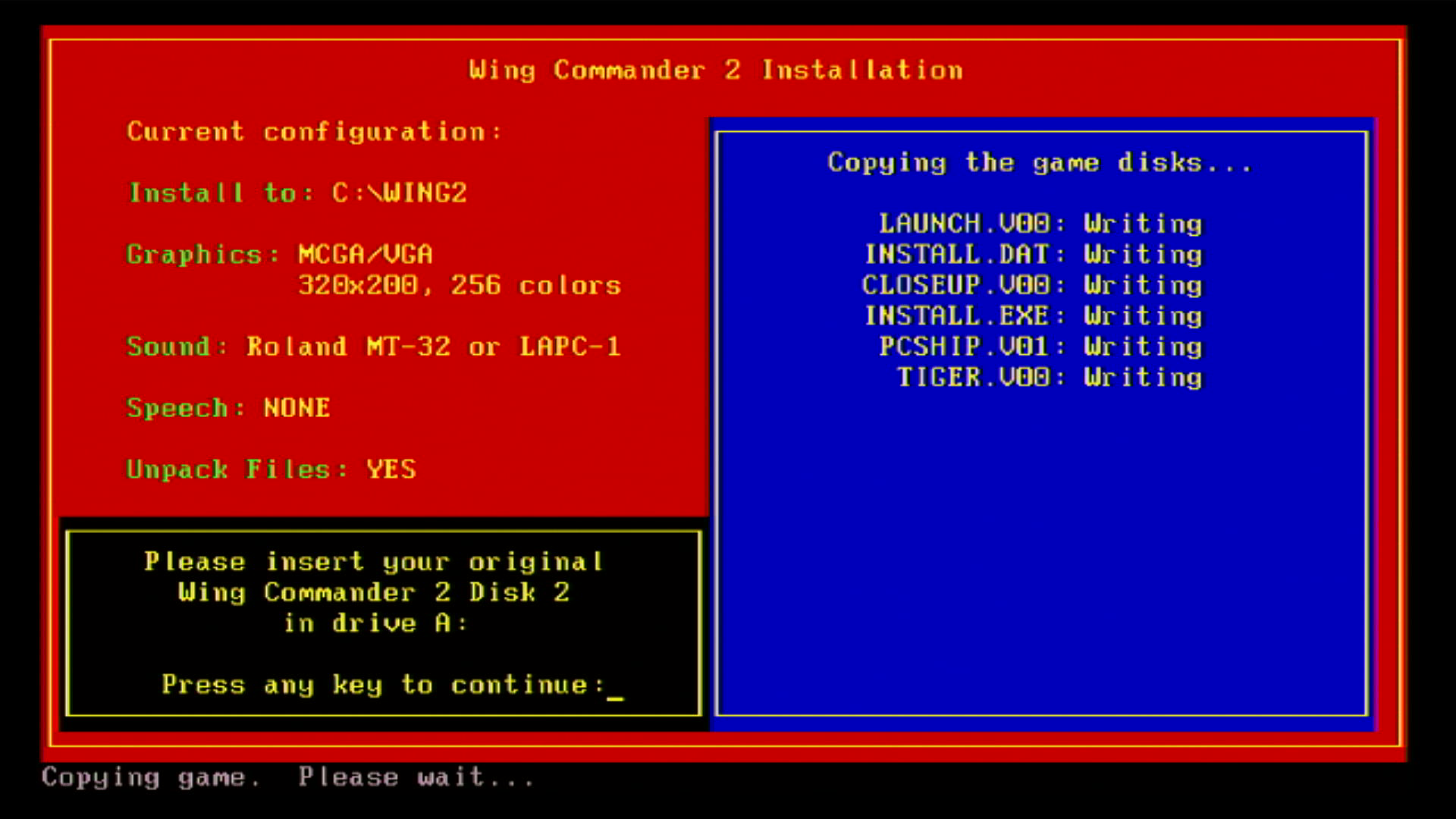Click the 'Wing Commander 2 Installation' title
The height and width of the screenshot is (819, 1456).
[x=715, y=71]
